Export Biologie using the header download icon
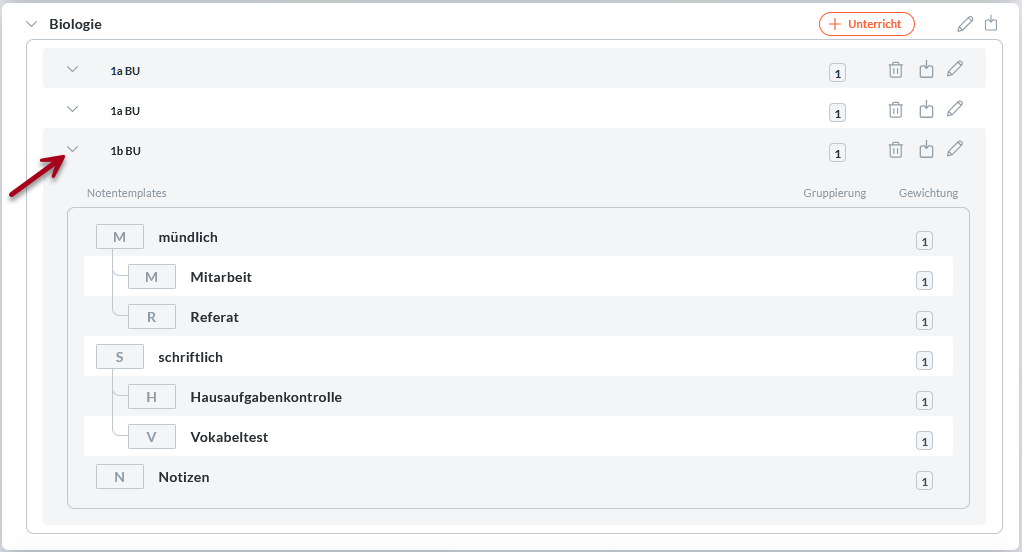Screen dimensions: 1022x552 click(991, 23)
